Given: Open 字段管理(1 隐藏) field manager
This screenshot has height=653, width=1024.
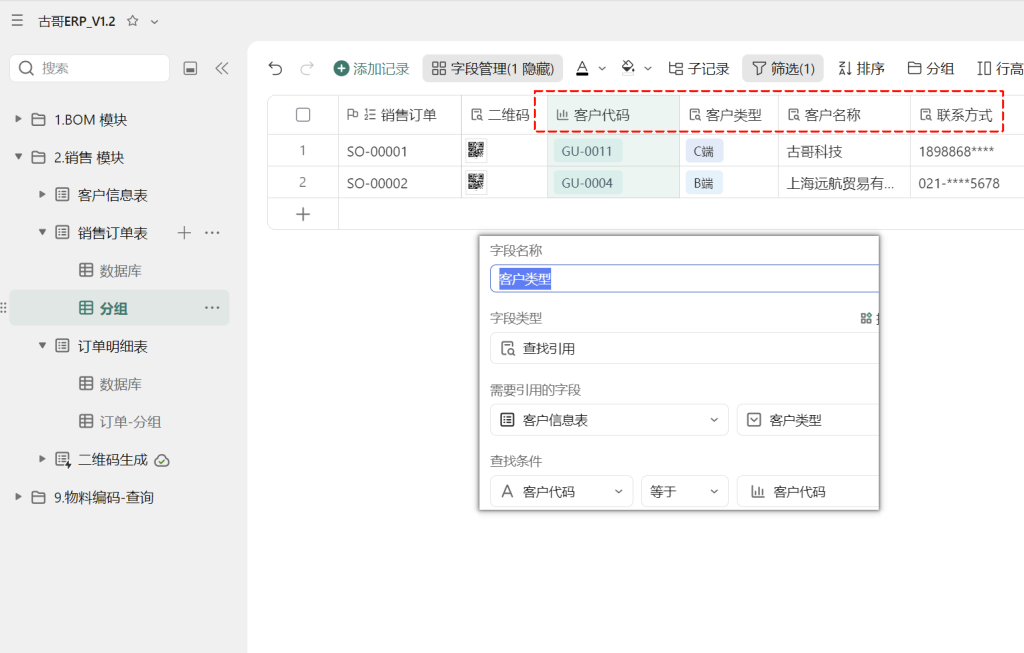Looking at the screenshot, I should coord(492,69).
